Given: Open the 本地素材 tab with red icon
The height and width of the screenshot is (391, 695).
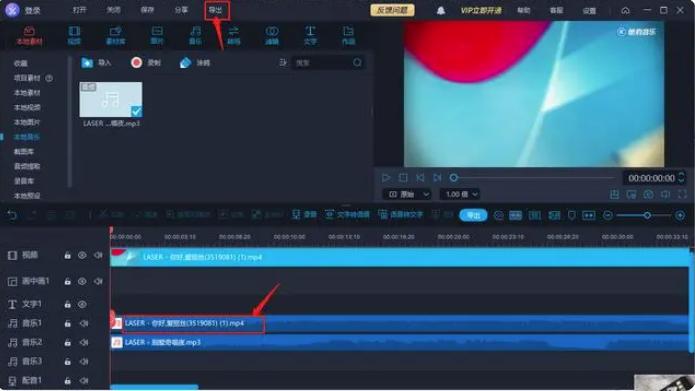Looking at the screenshot, I should pos(29,35).
